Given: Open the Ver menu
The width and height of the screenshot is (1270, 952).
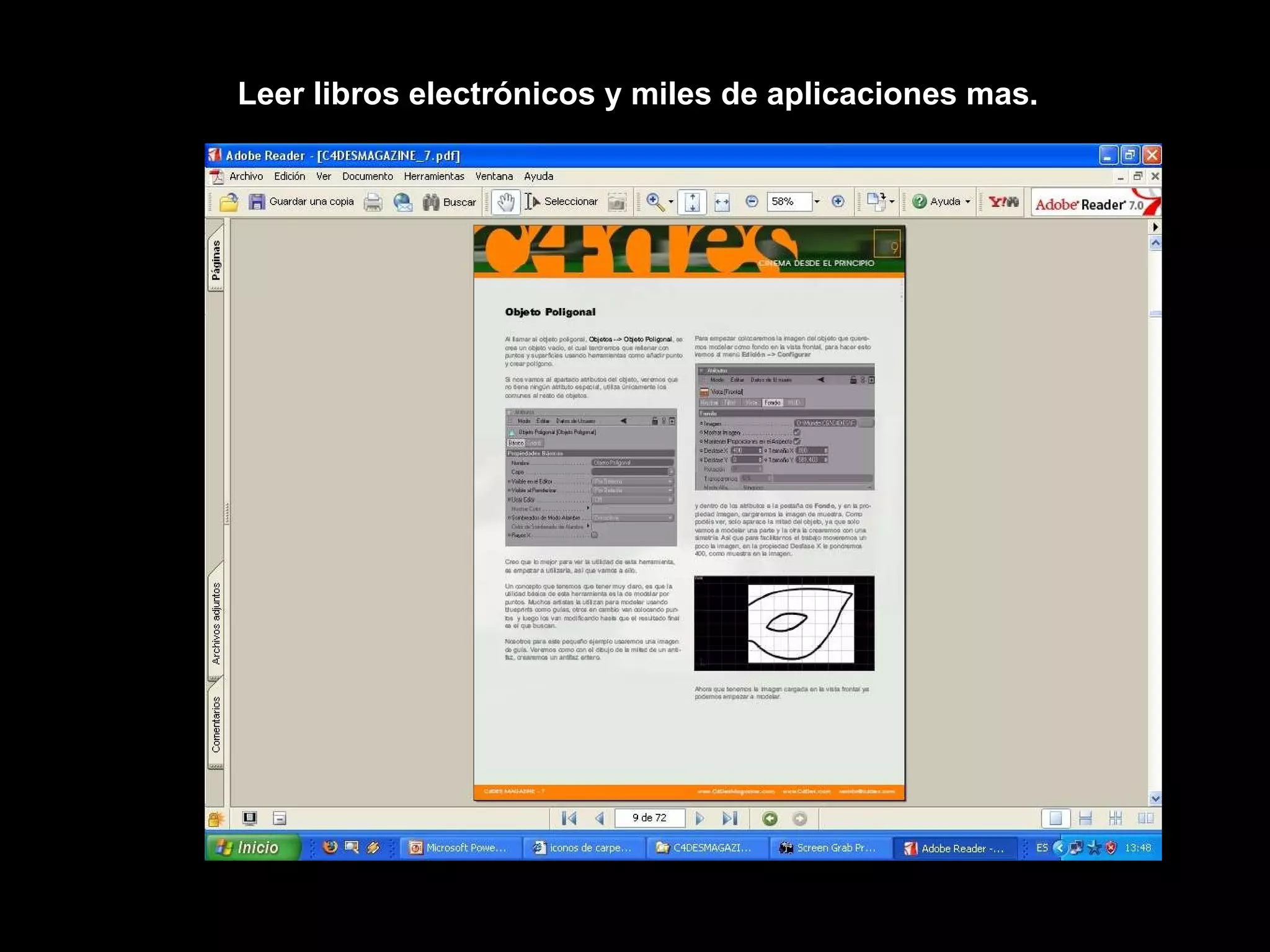Looking at the screenshot, I should (324, 176).
